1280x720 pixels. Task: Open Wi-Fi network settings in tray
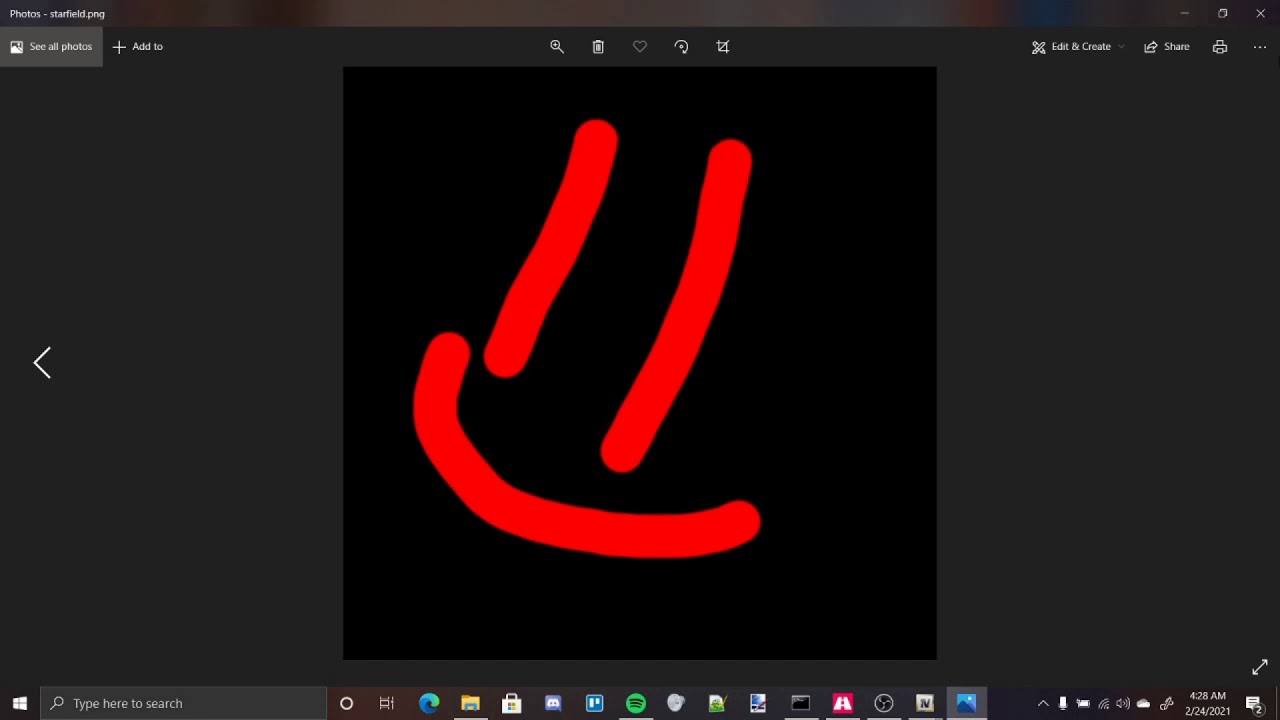1103,703
